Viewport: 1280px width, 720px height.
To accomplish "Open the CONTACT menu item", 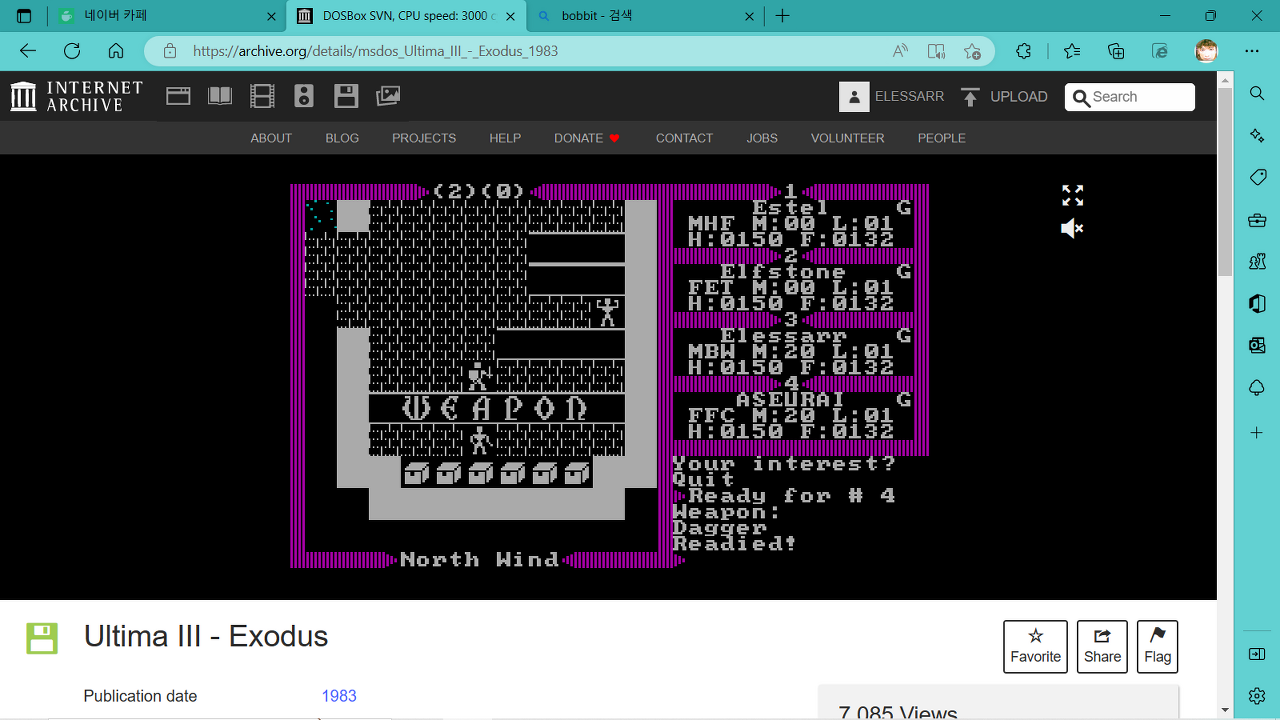I will point(684,138).
